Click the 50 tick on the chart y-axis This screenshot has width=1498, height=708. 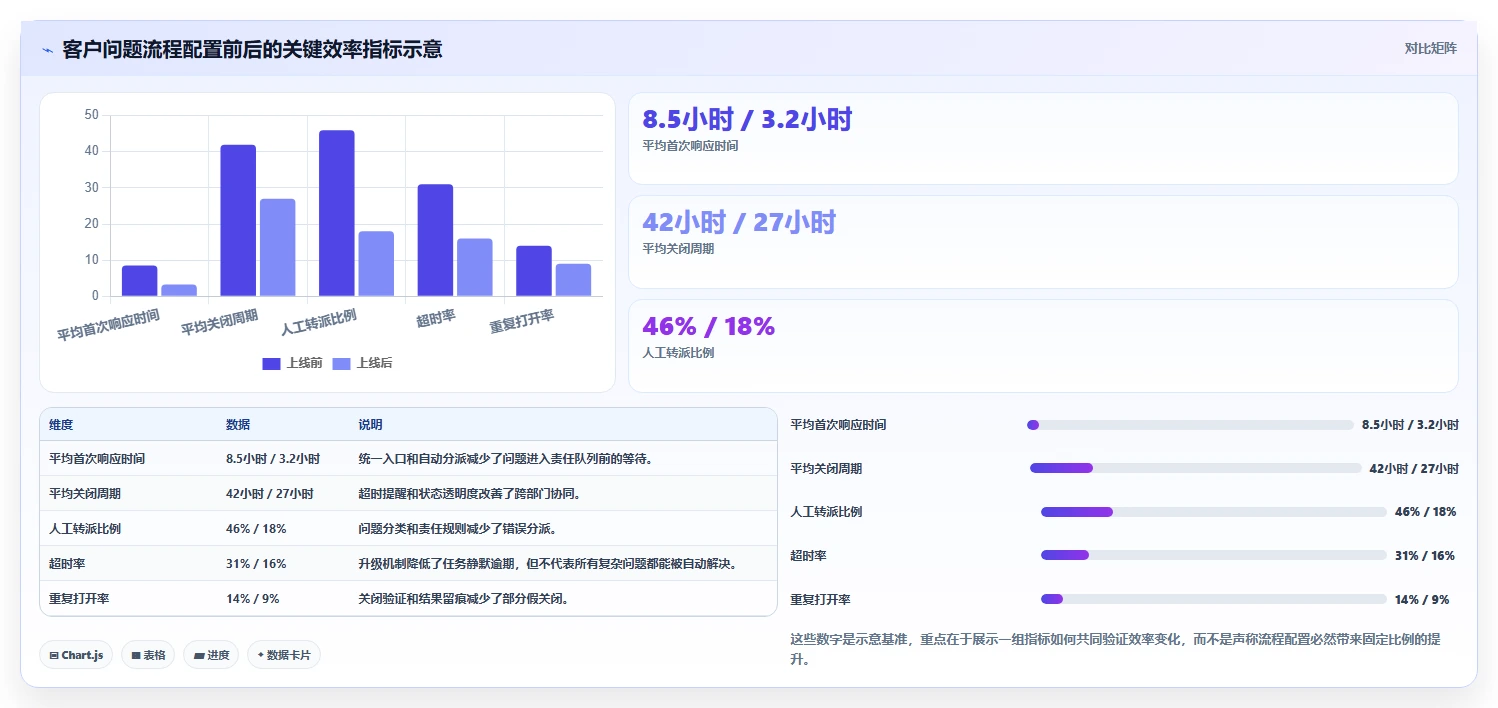[x=91, y=115]
